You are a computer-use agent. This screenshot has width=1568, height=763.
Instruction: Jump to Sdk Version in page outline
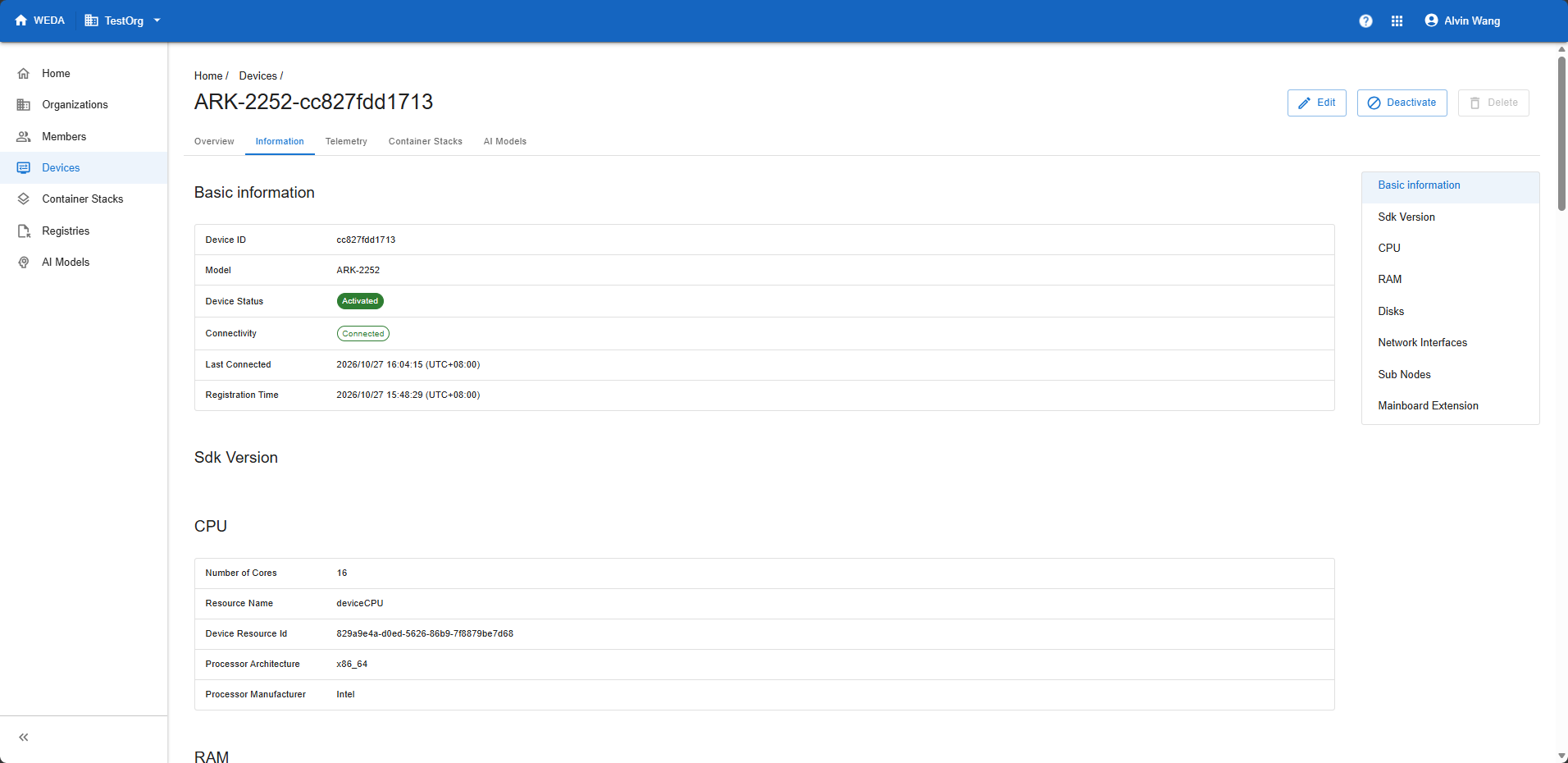(1450, 217)
